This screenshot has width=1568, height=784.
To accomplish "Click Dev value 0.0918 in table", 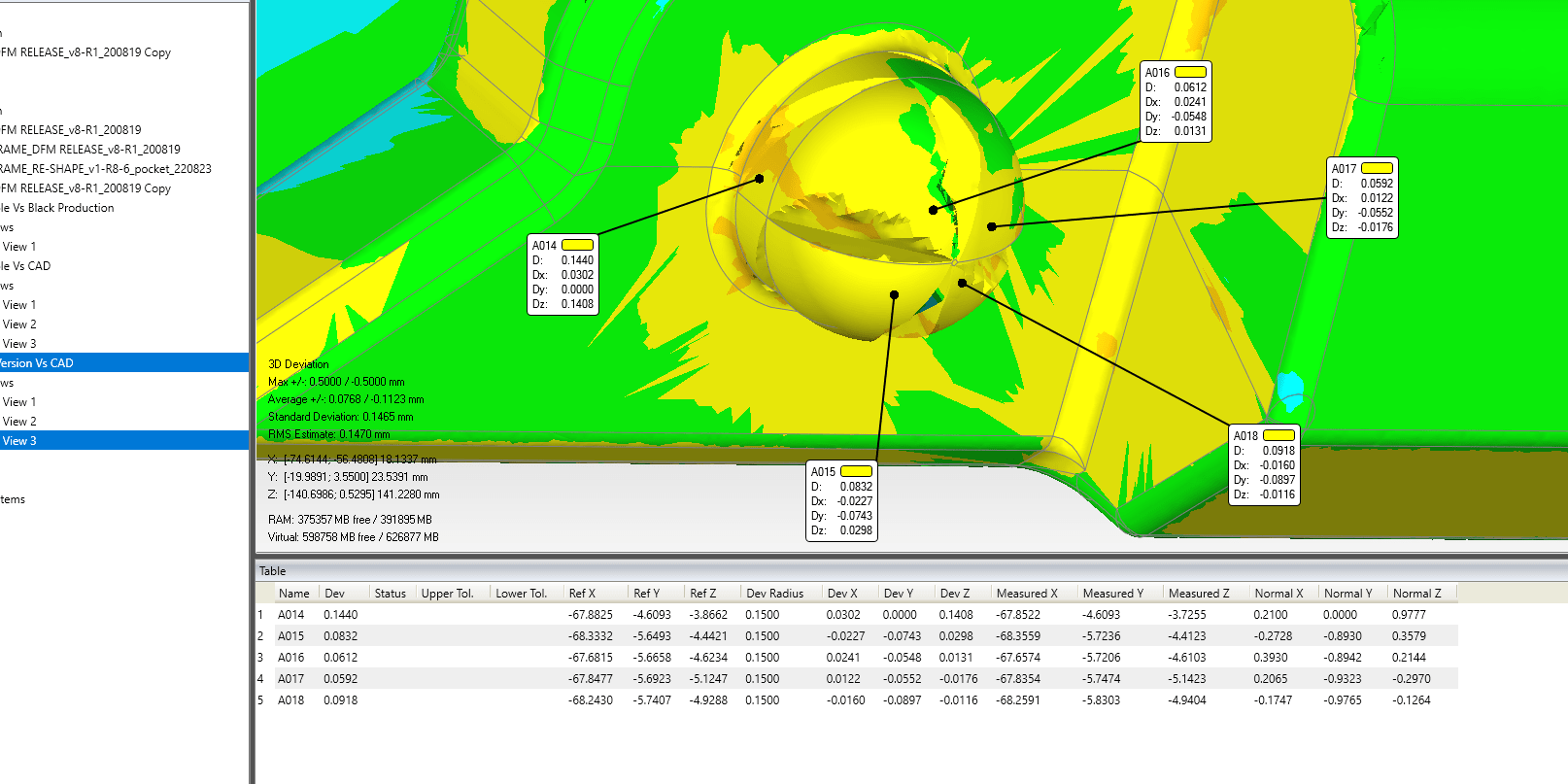I will click(340, 699).
